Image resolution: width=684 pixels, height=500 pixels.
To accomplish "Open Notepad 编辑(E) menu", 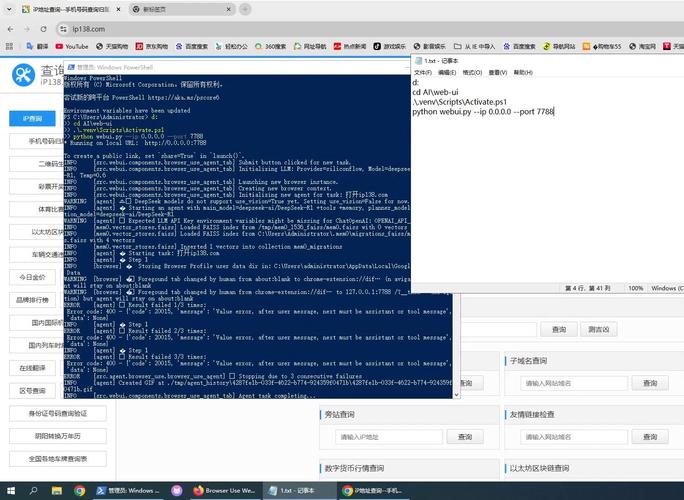I will (447, 72).
